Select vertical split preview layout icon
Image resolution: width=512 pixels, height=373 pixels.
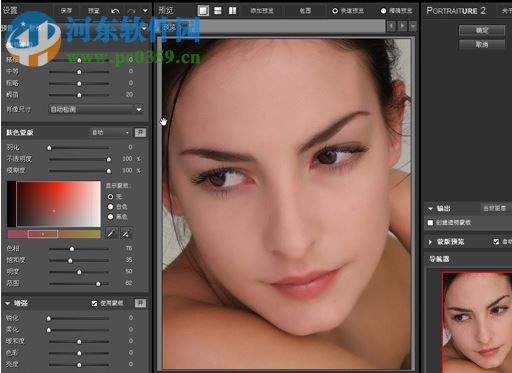232,11
